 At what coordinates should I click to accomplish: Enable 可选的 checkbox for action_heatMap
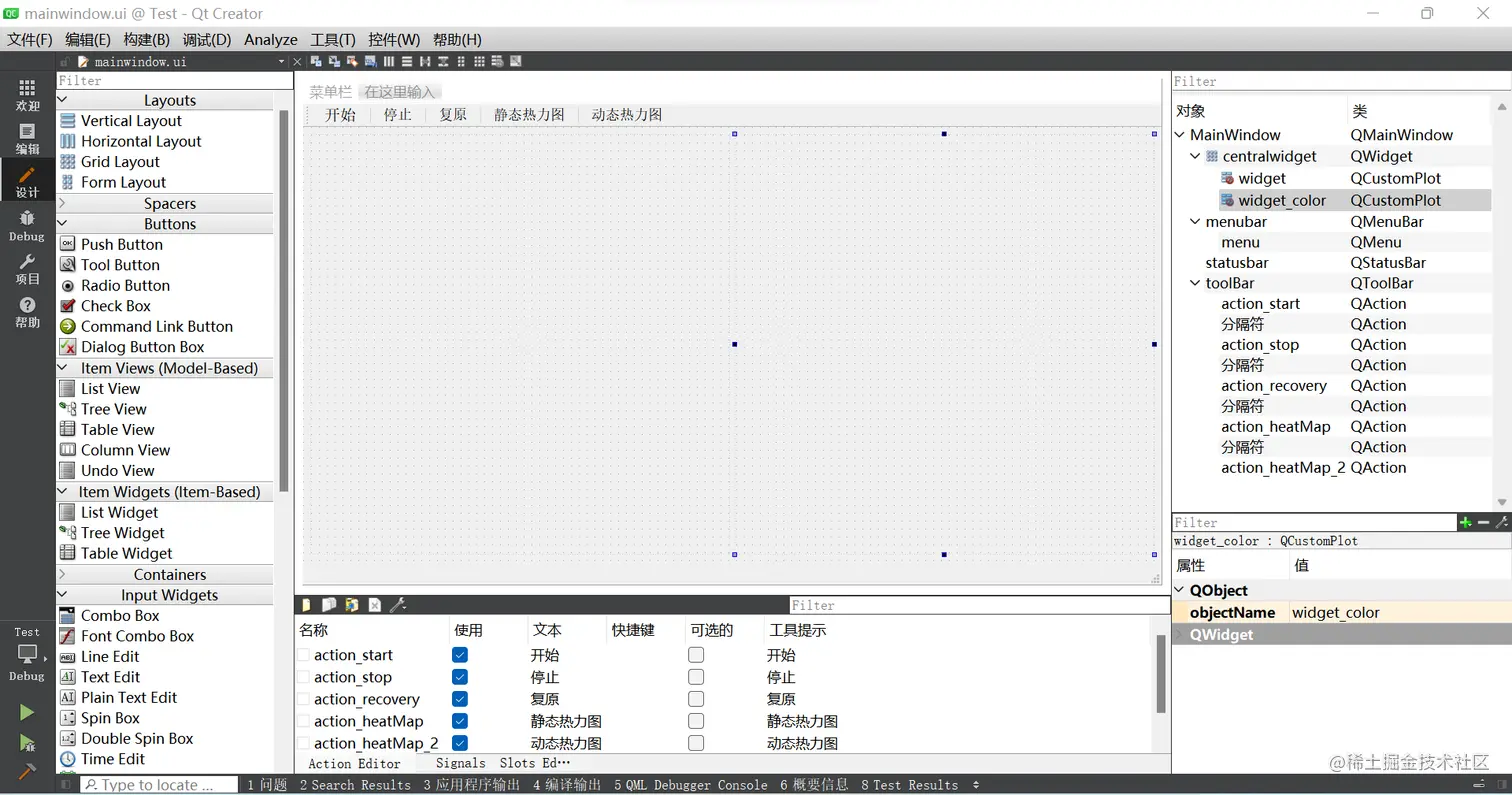pos(696,721)
